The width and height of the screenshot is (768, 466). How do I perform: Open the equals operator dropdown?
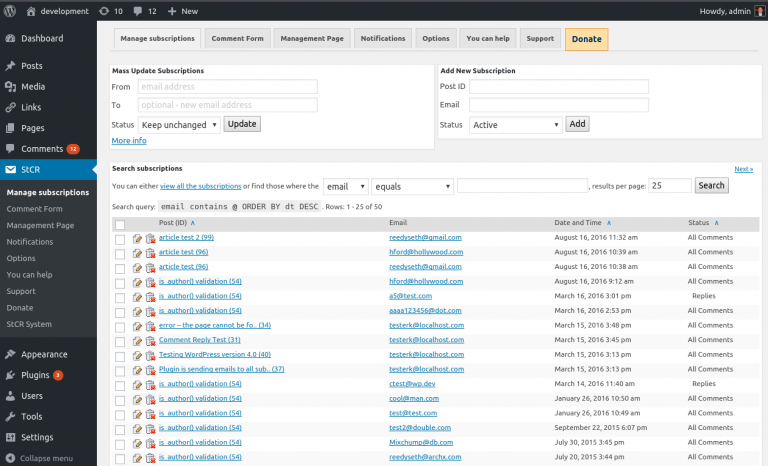point(412,186)
